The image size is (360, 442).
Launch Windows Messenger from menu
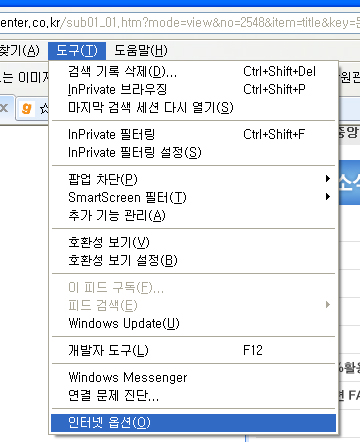coord(193,377)
